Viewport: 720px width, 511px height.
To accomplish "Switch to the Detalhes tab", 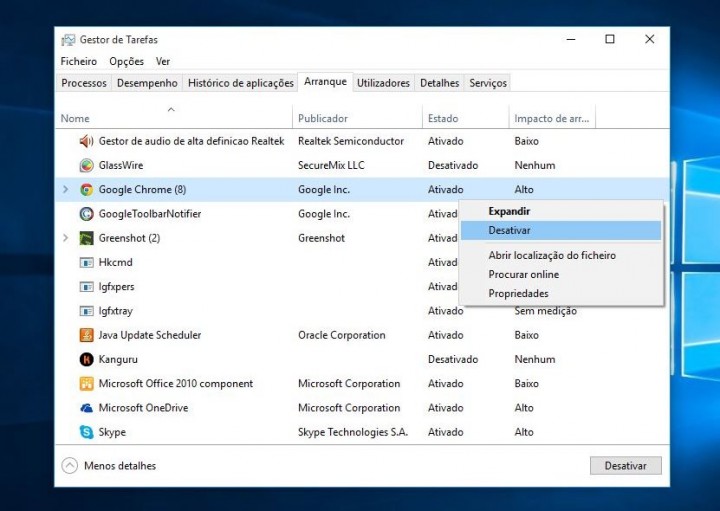I will pyautogui.click(x=439, y=83).
